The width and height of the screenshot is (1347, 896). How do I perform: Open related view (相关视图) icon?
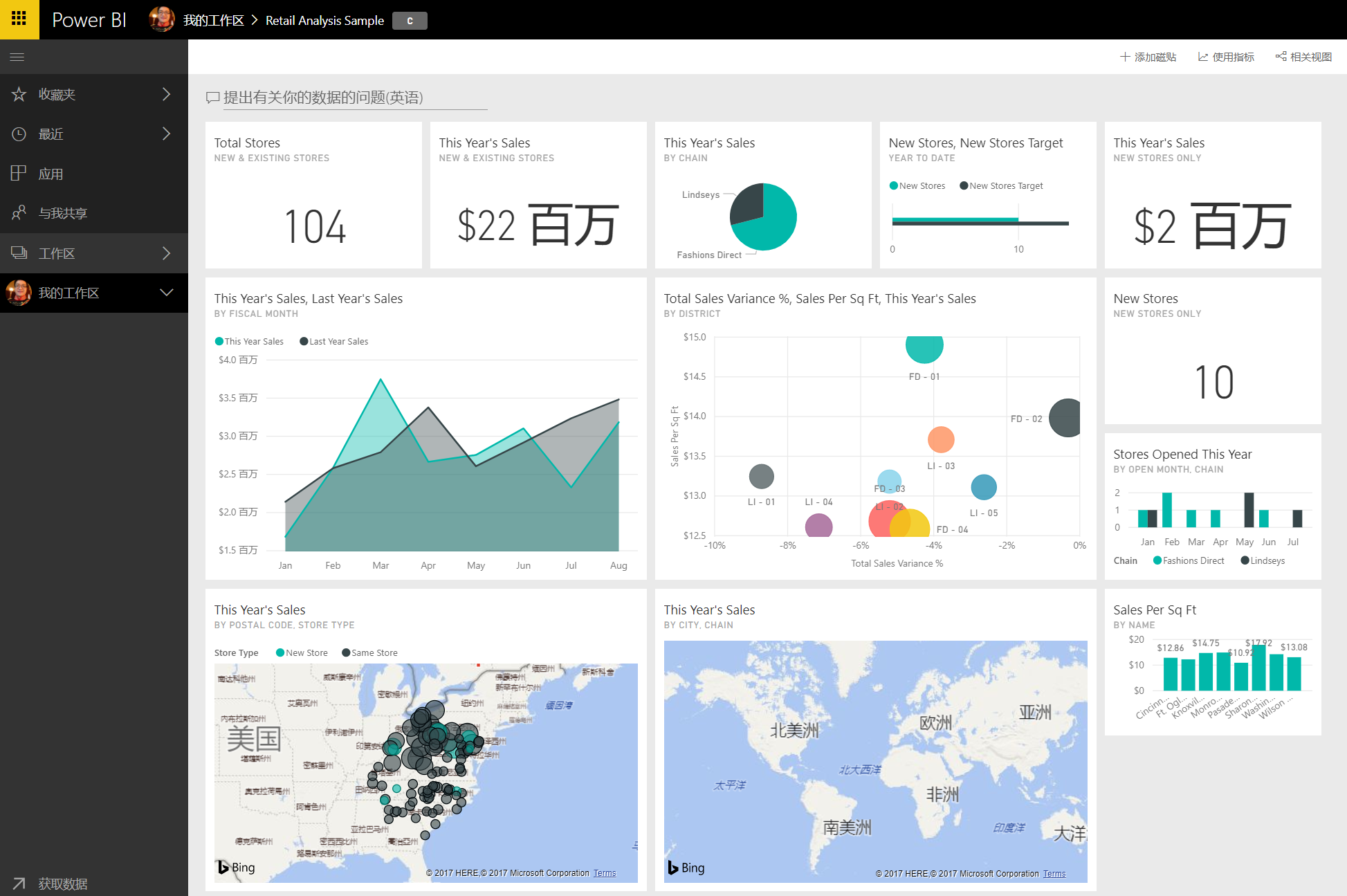coord(1281,57)
